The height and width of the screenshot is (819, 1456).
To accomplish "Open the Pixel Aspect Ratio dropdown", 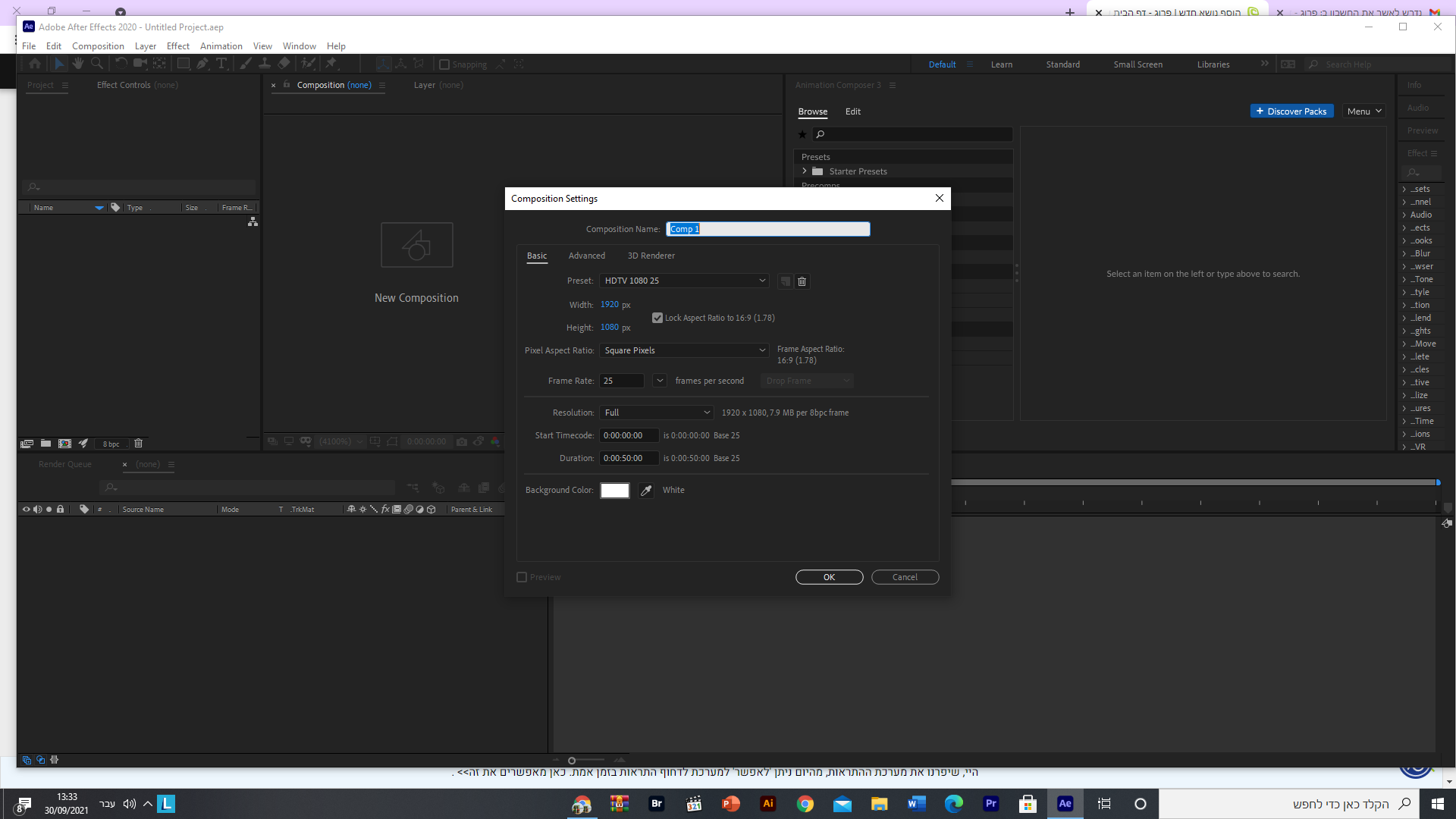I will point(684,350).
